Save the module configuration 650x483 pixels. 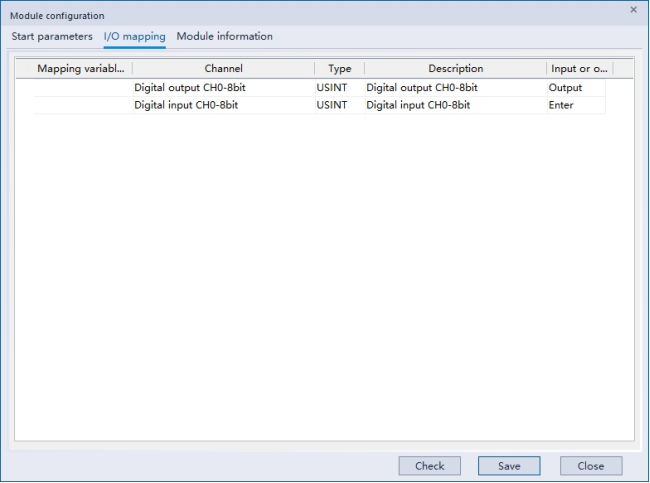click(x=509, y=466)
